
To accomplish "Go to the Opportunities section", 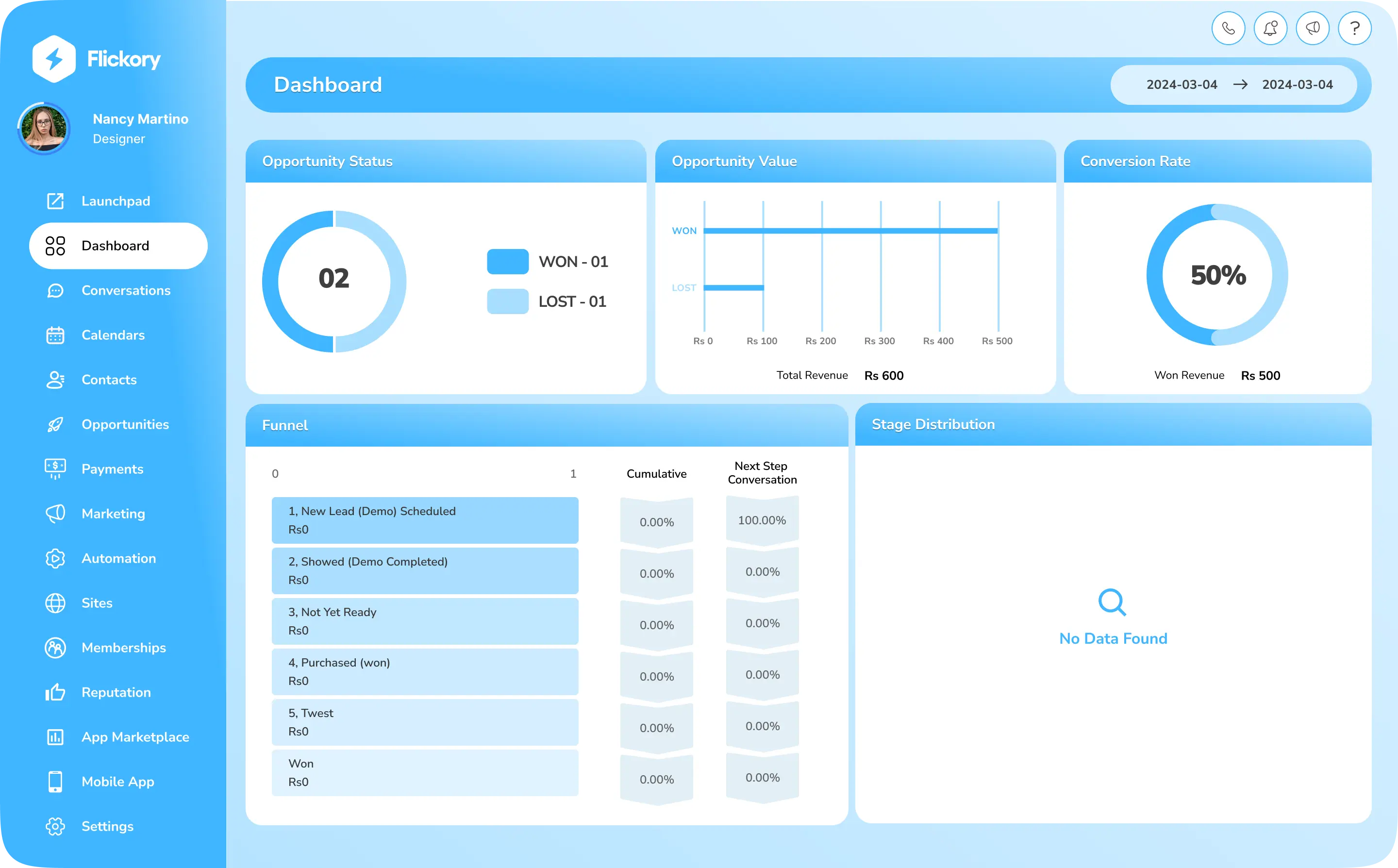I will click(x=125, y=424).
